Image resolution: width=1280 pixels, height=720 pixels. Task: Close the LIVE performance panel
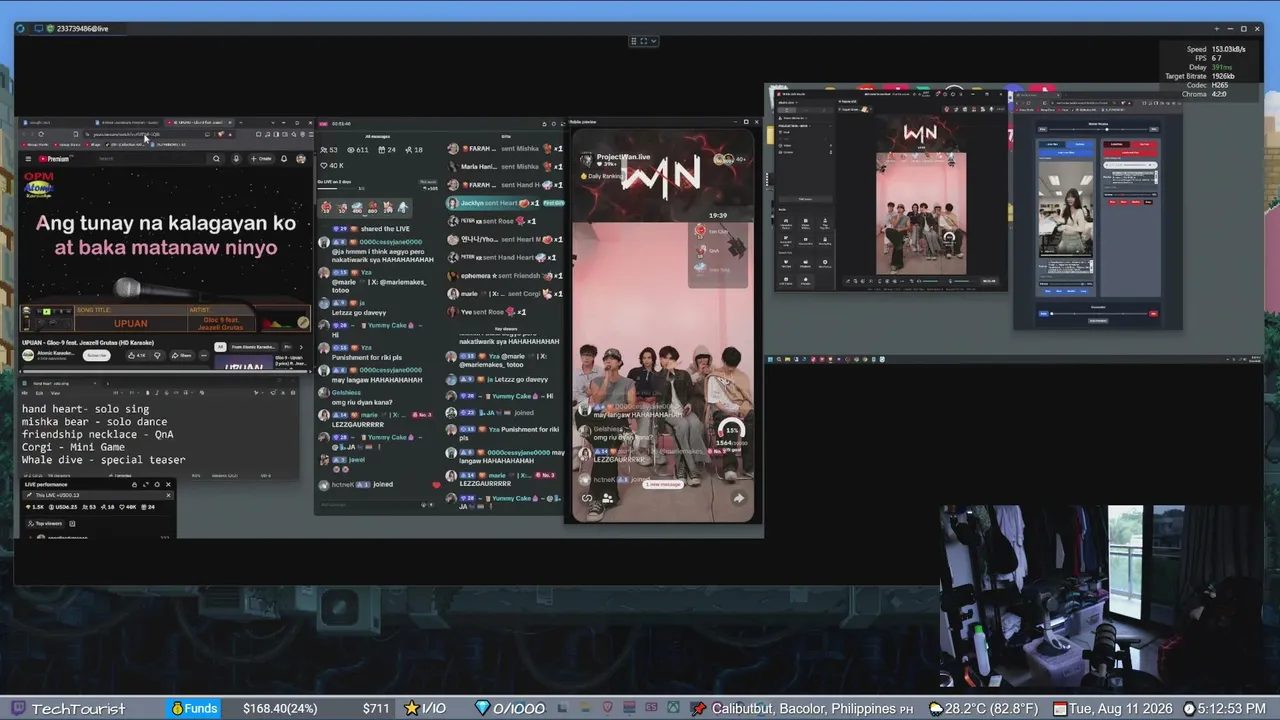coord(168,484)
